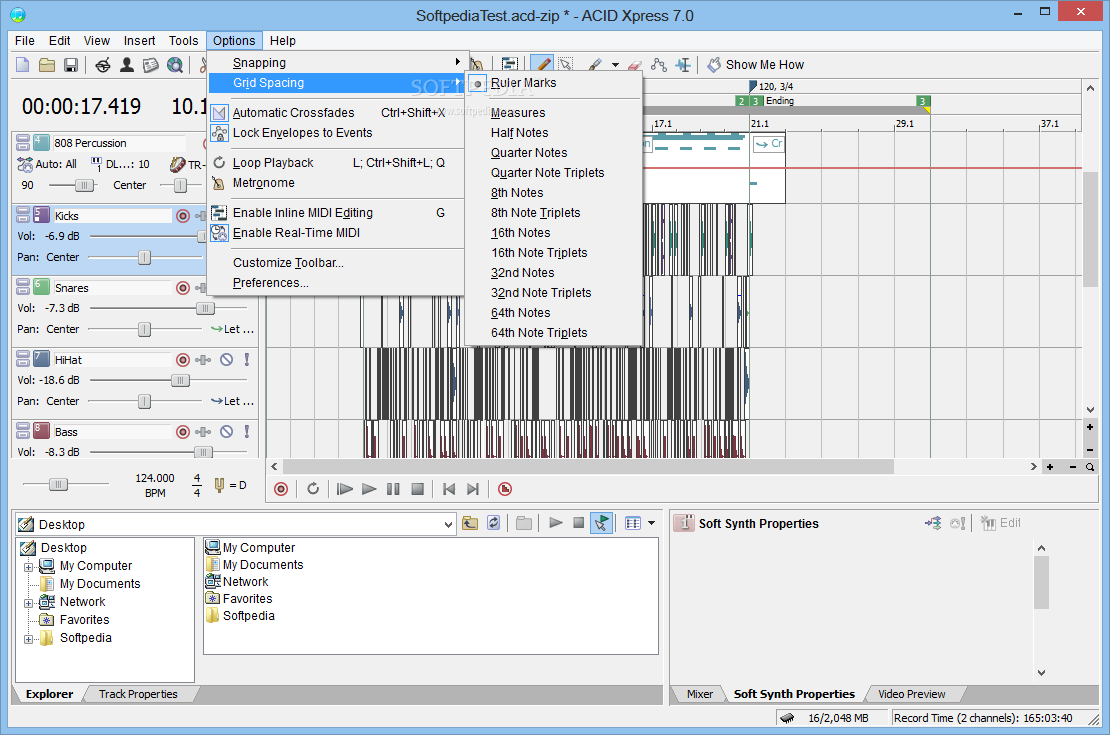Screen dimensions: 1110x735
Task: Select the Paint brush tool
Action: (x=595, y=64)
